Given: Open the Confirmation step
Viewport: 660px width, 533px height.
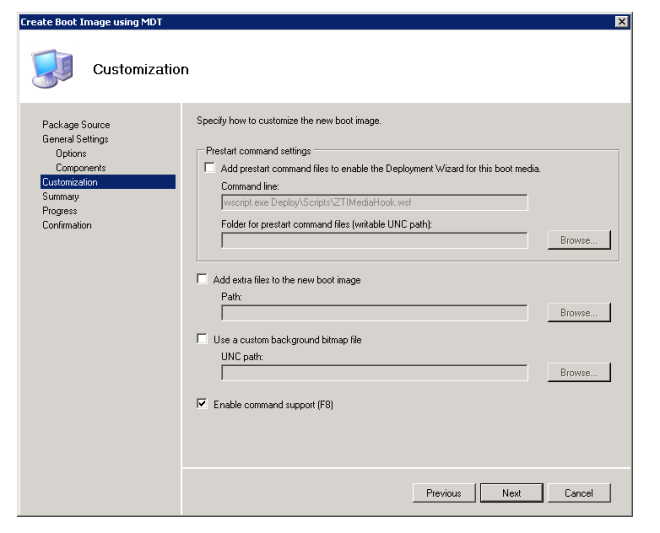Looking at the screenshot, I should pos(66,225).
